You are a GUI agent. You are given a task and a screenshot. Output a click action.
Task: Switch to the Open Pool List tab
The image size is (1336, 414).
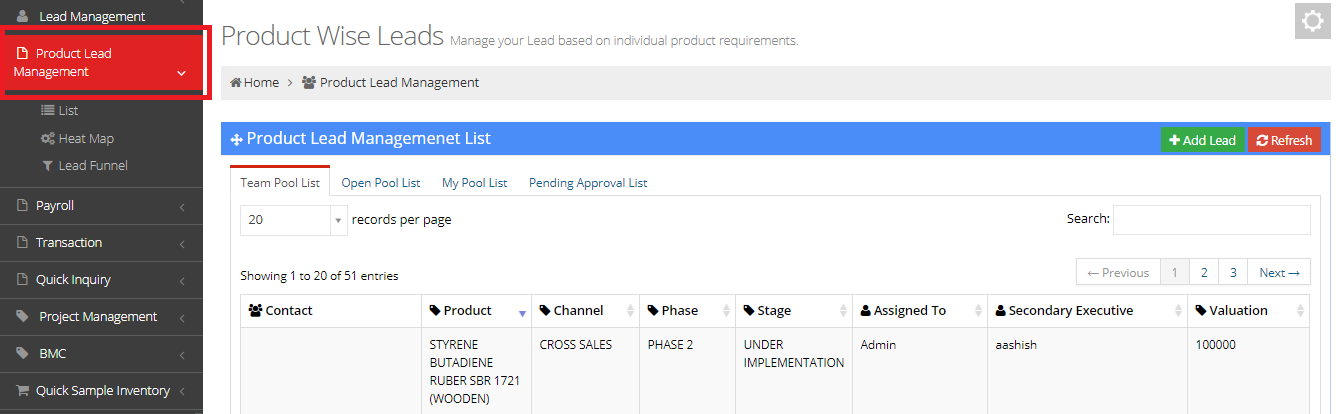(380, 183)
